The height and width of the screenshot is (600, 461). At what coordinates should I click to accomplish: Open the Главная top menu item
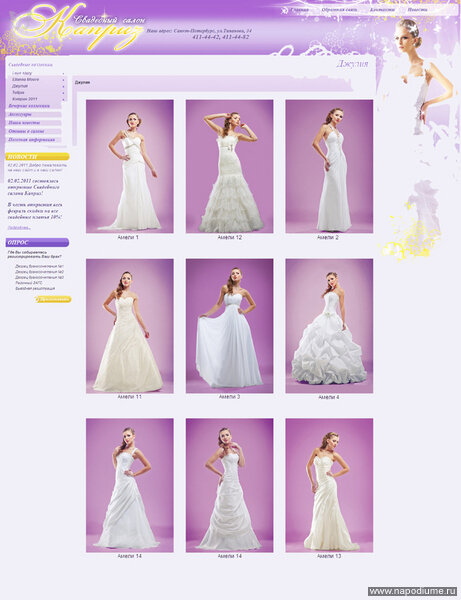(300, 10)
